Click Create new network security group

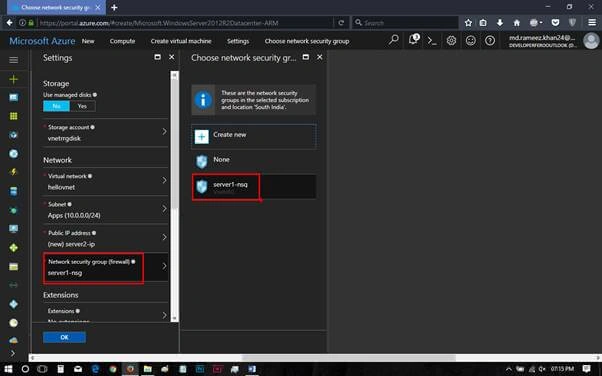tap(254, 136)
